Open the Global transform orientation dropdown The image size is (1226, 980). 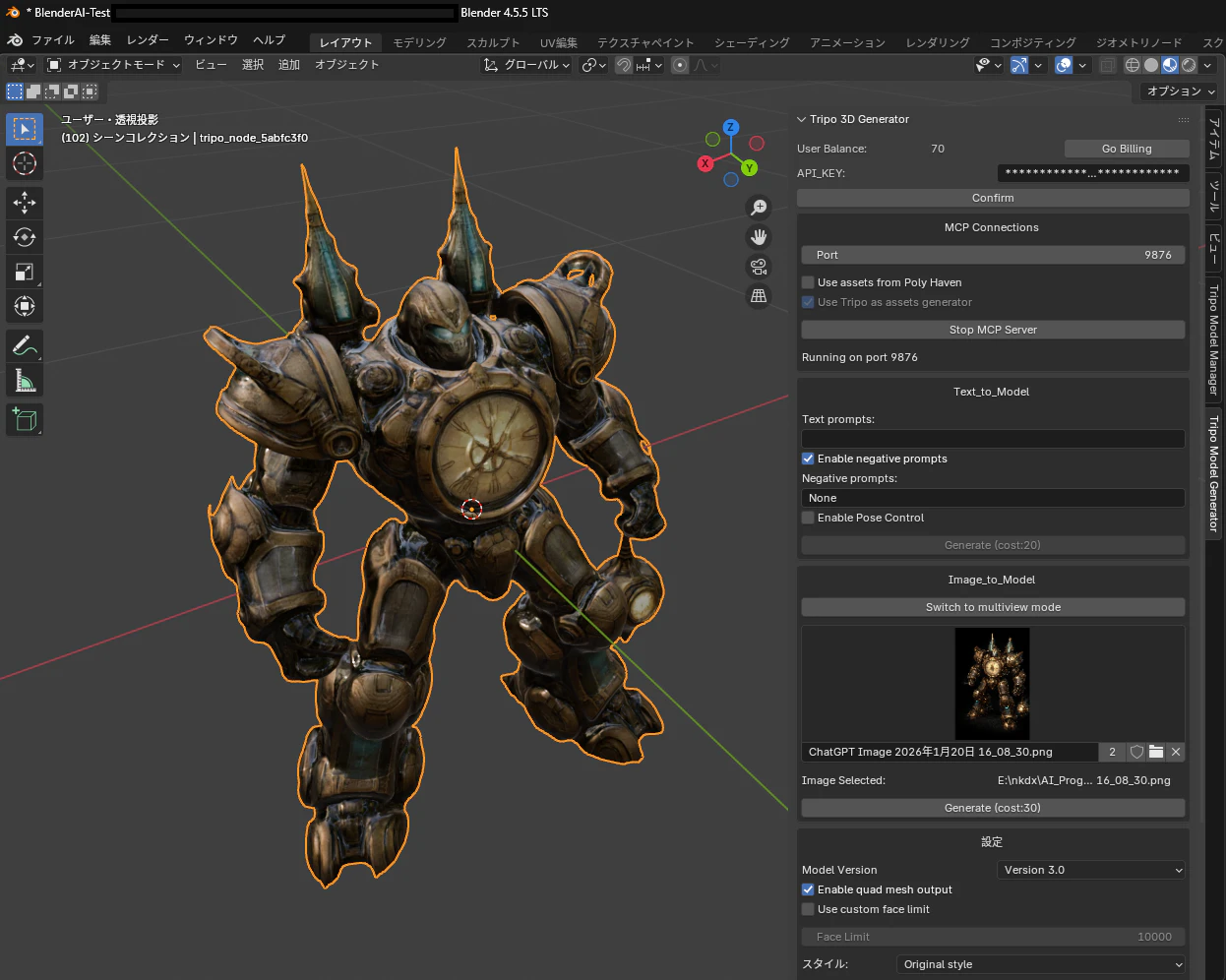tap(526, 65)
